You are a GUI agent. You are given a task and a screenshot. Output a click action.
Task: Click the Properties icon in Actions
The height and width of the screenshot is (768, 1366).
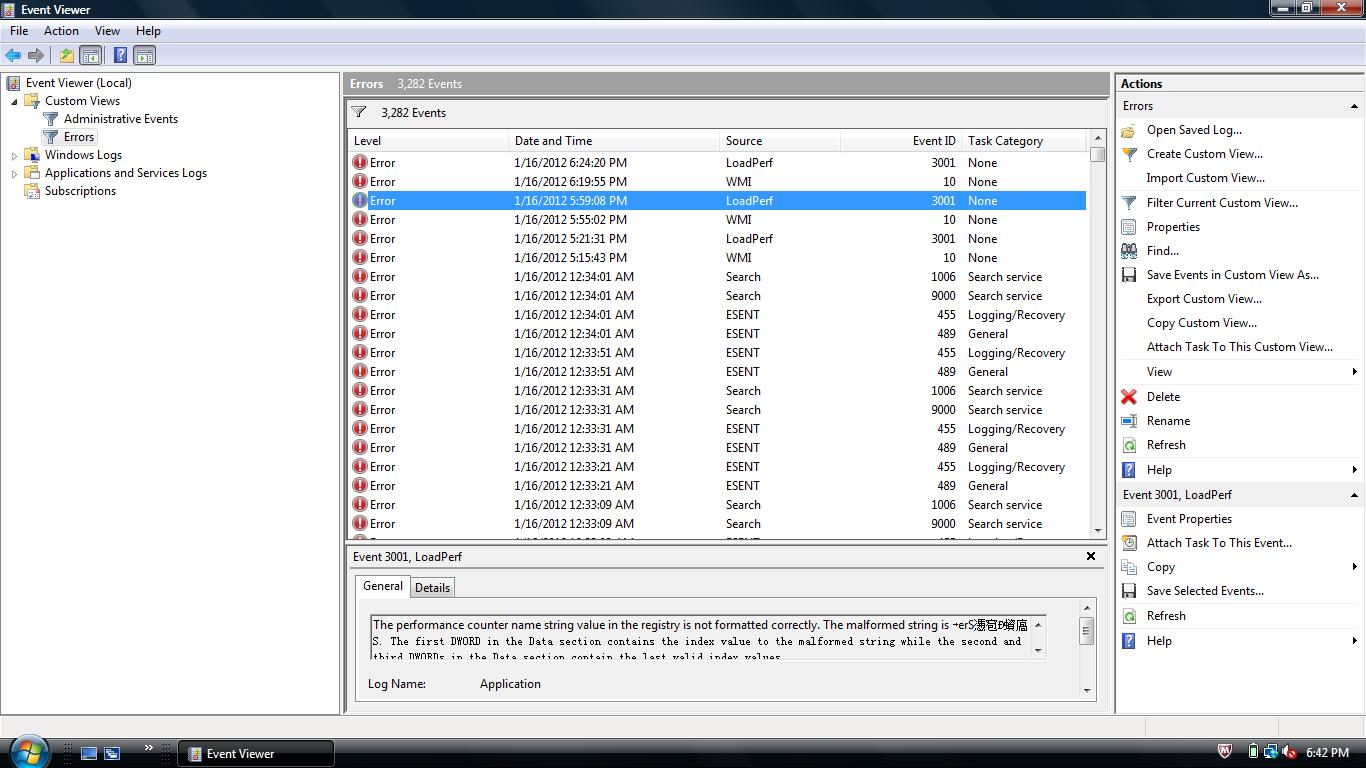point(1129,227)
